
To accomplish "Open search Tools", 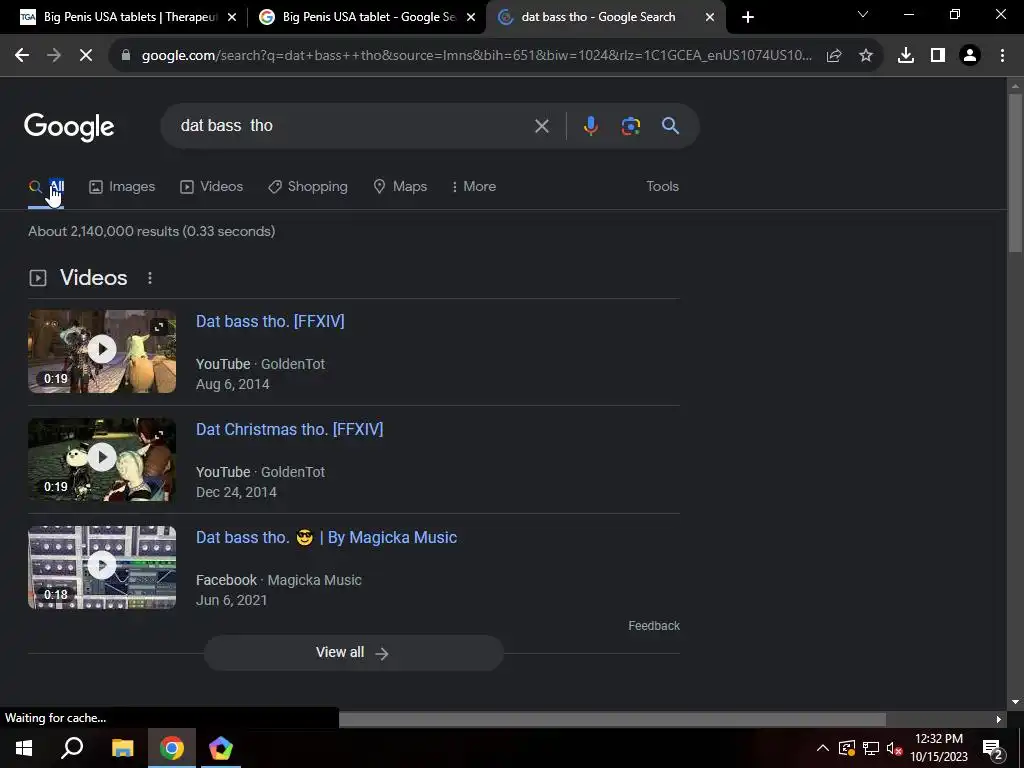I will coord(662,187).
